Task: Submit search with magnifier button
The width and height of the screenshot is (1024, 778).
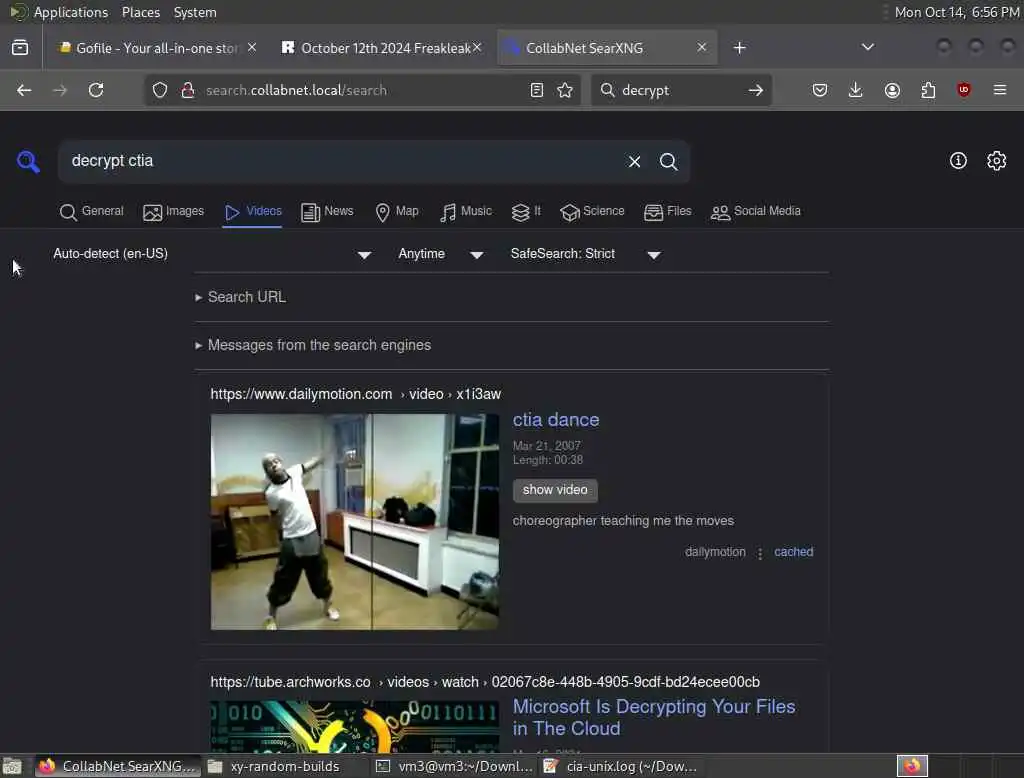Action: pos(668,161)
